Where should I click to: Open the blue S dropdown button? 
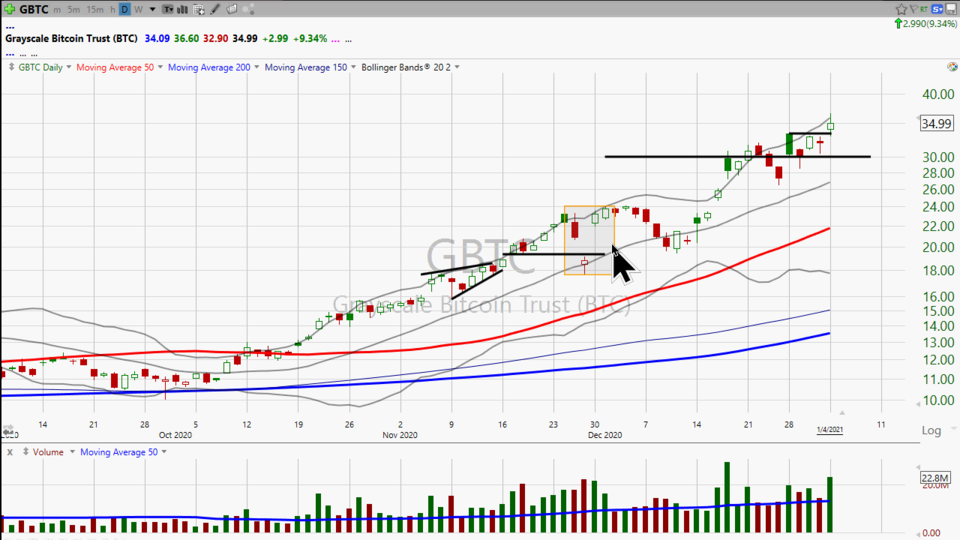coord(937,9)
